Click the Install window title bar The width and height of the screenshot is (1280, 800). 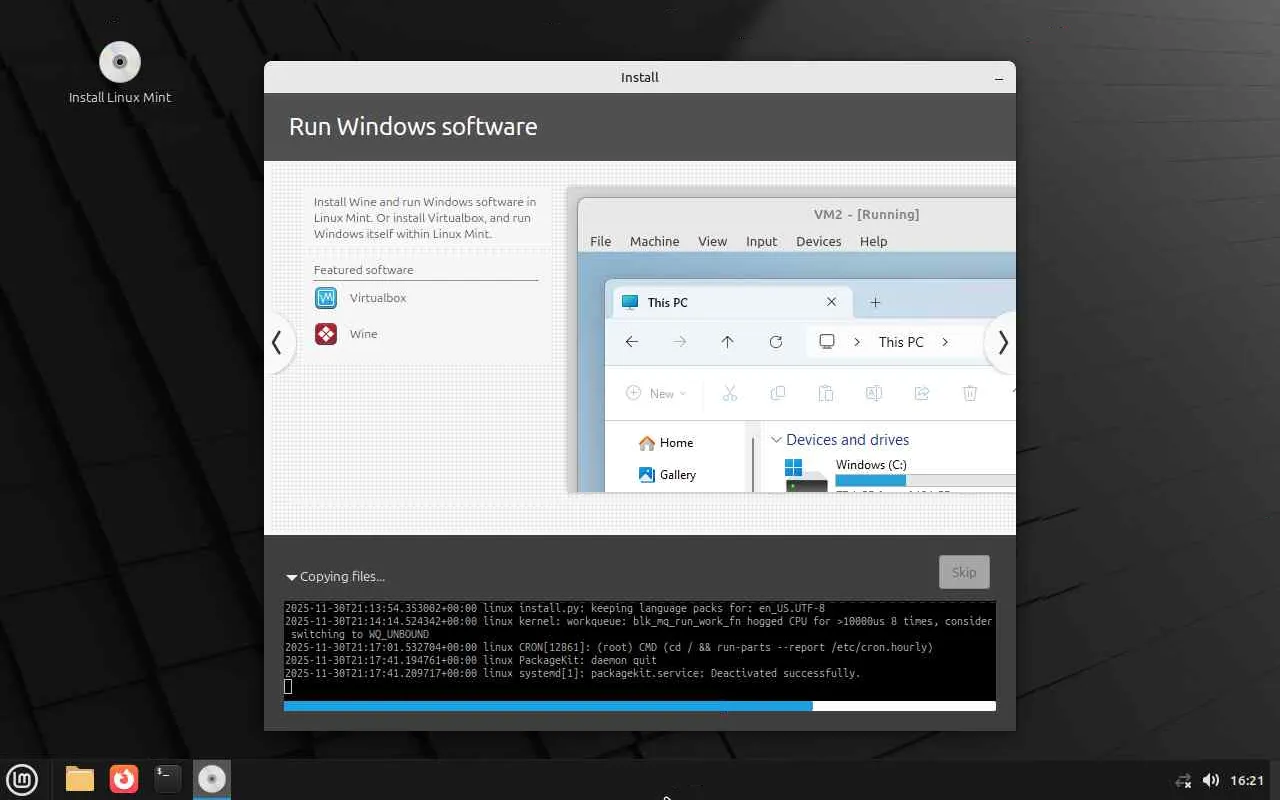click(640, 77)
